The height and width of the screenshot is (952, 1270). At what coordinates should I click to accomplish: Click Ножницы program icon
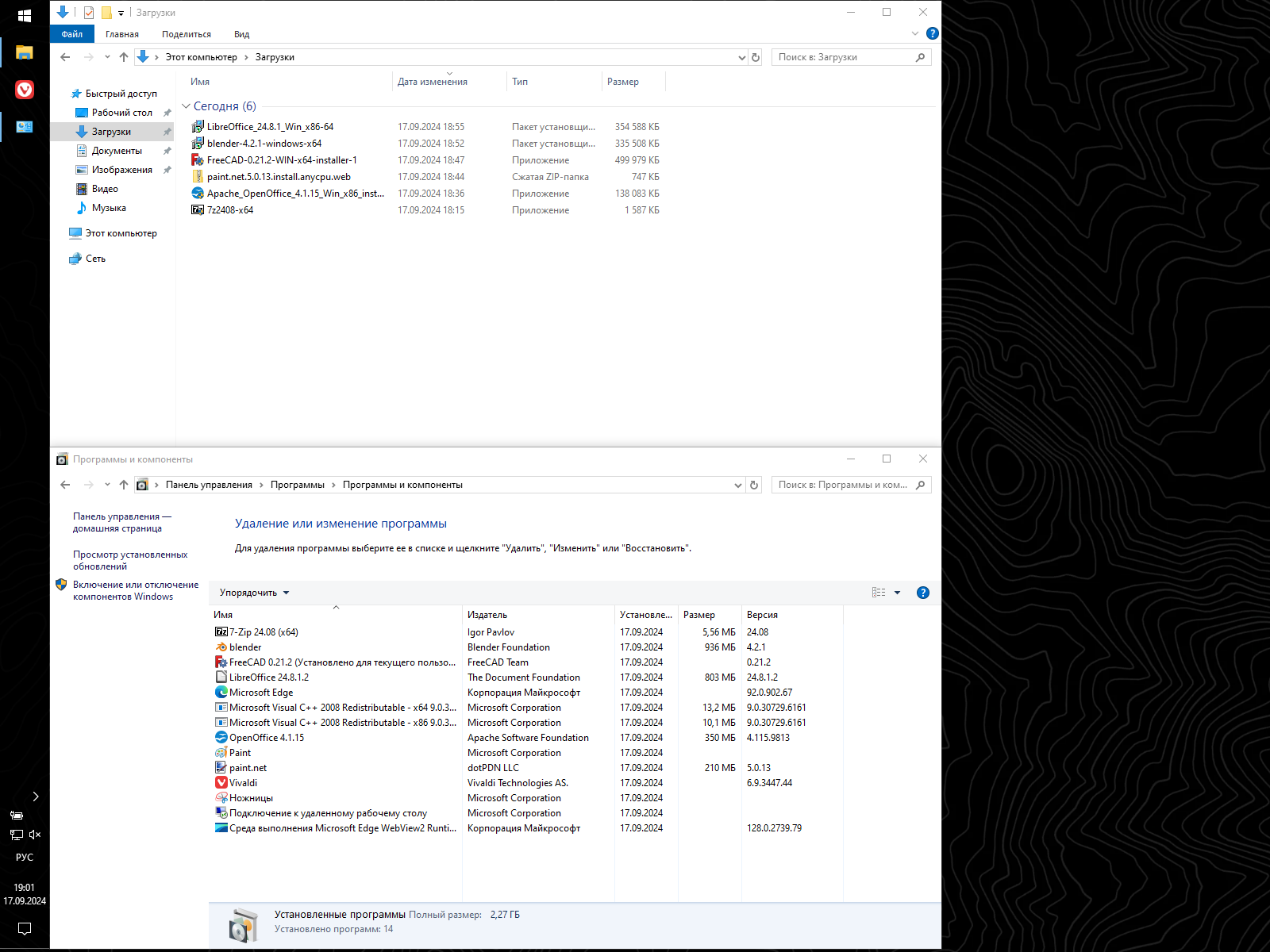(221, 798)
